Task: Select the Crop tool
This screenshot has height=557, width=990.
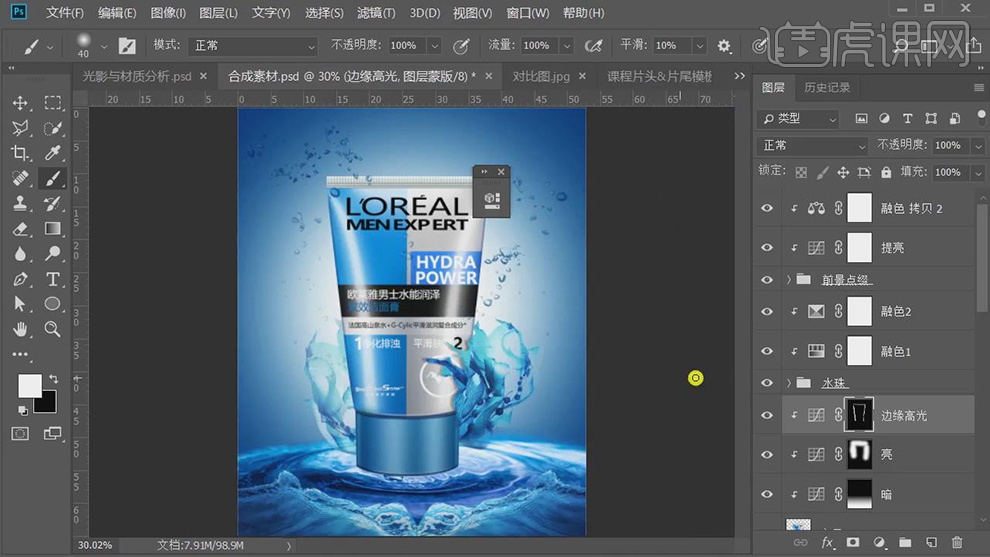Action: [x=20, y=153]
